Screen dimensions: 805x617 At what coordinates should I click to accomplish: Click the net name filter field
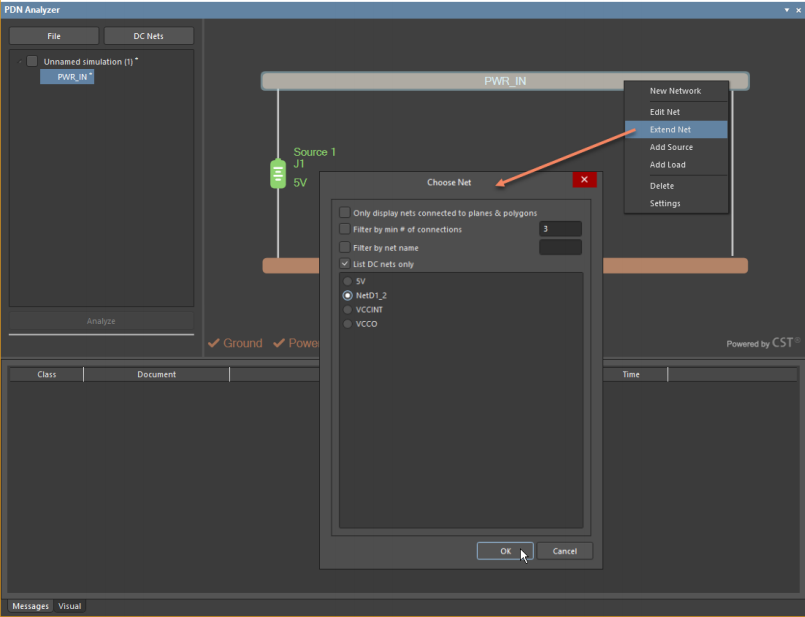coord(560,247)
